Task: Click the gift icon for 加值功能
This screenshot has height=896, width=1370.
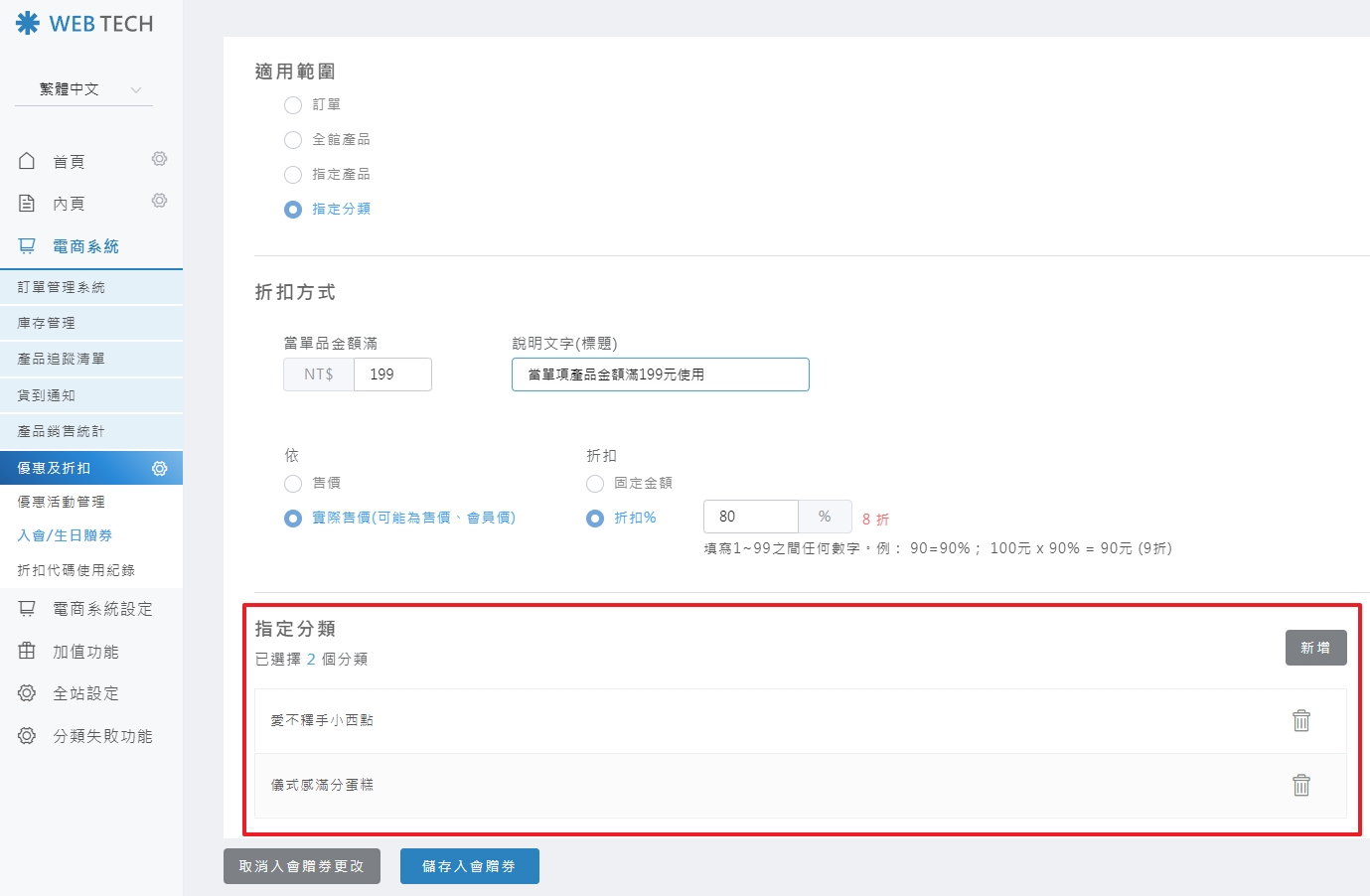Action: tap(27, 651)
